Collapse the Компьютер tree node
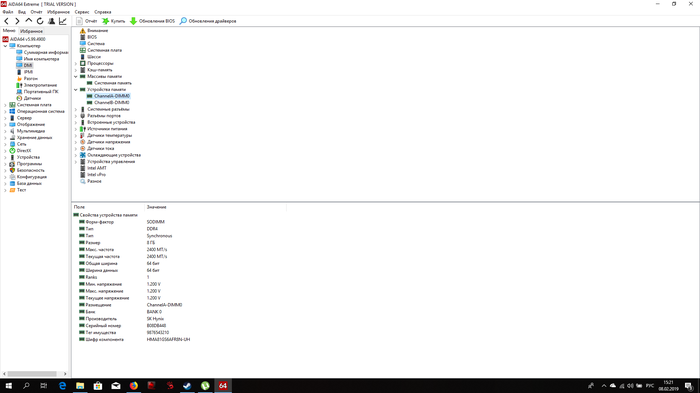 [5, 46]
